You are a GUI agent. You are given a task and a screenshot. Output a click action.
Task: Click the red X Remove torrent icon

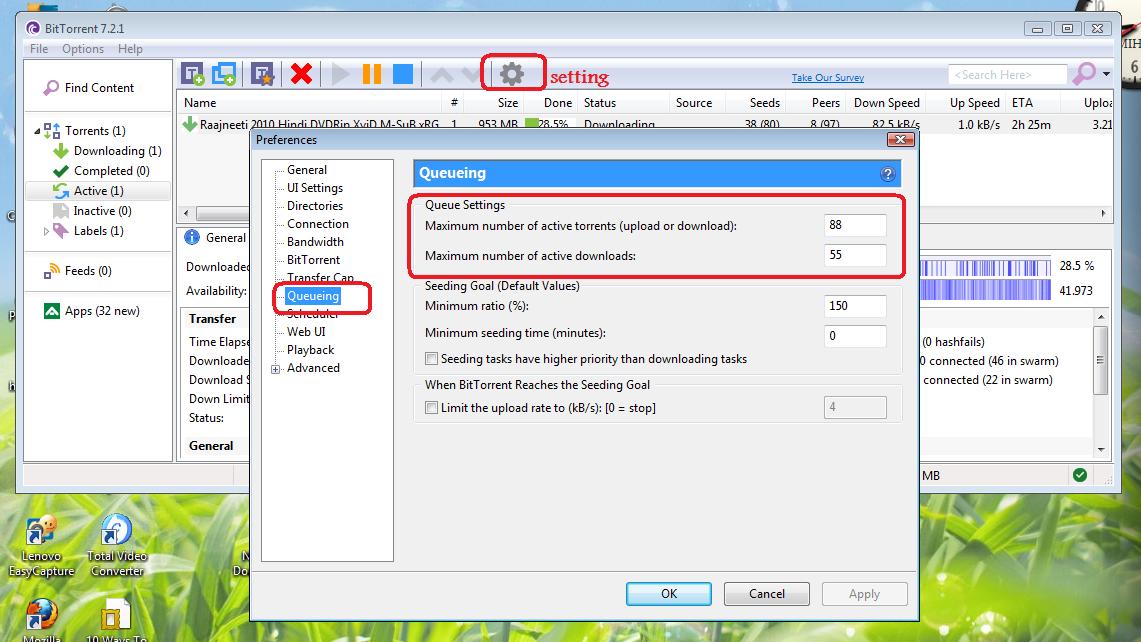pos(301,73)
